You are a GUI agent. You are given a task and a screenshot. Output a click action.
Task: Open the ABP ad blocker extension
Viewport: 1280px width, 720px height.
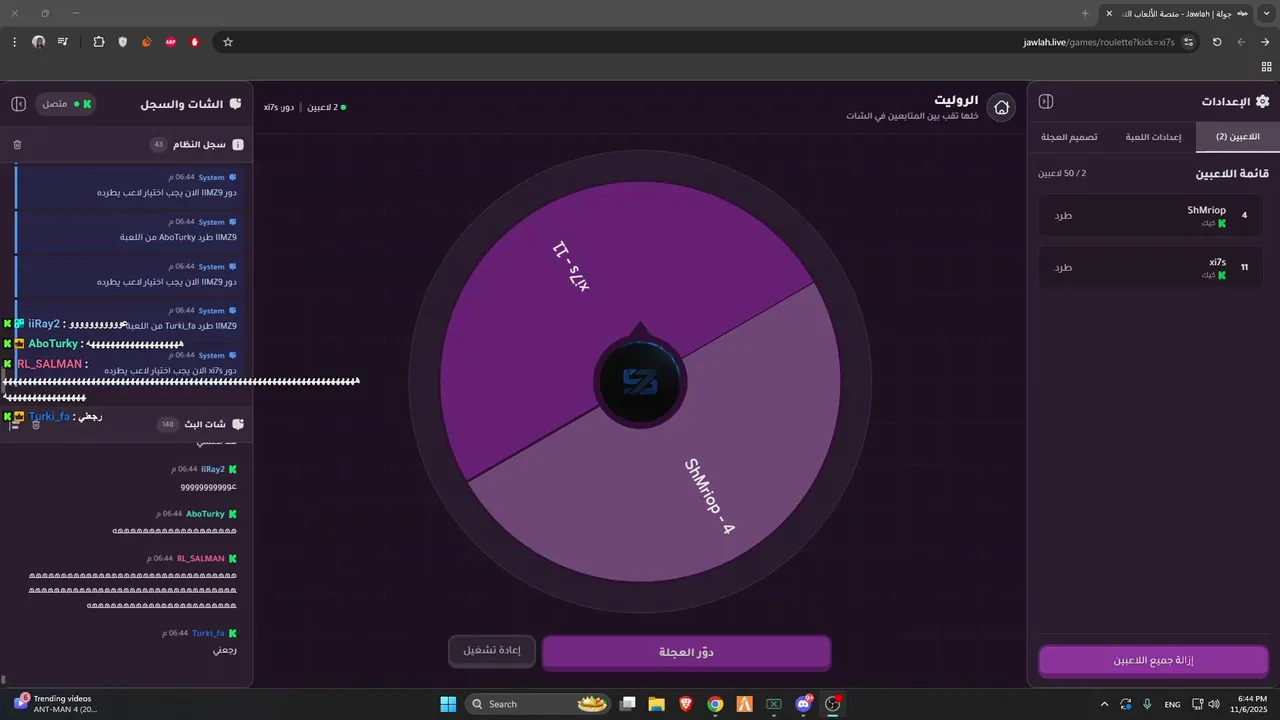coord(170,42)
